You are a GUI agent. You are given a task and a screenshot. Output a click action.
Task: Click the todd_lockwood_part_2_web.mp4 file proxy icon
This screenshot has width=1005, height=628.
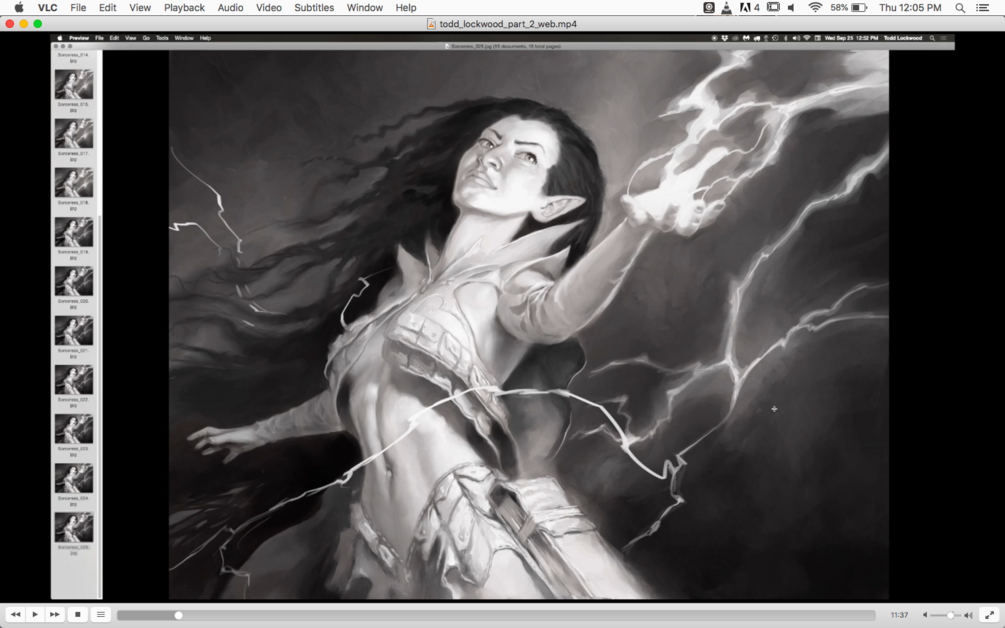click(431, 24)
